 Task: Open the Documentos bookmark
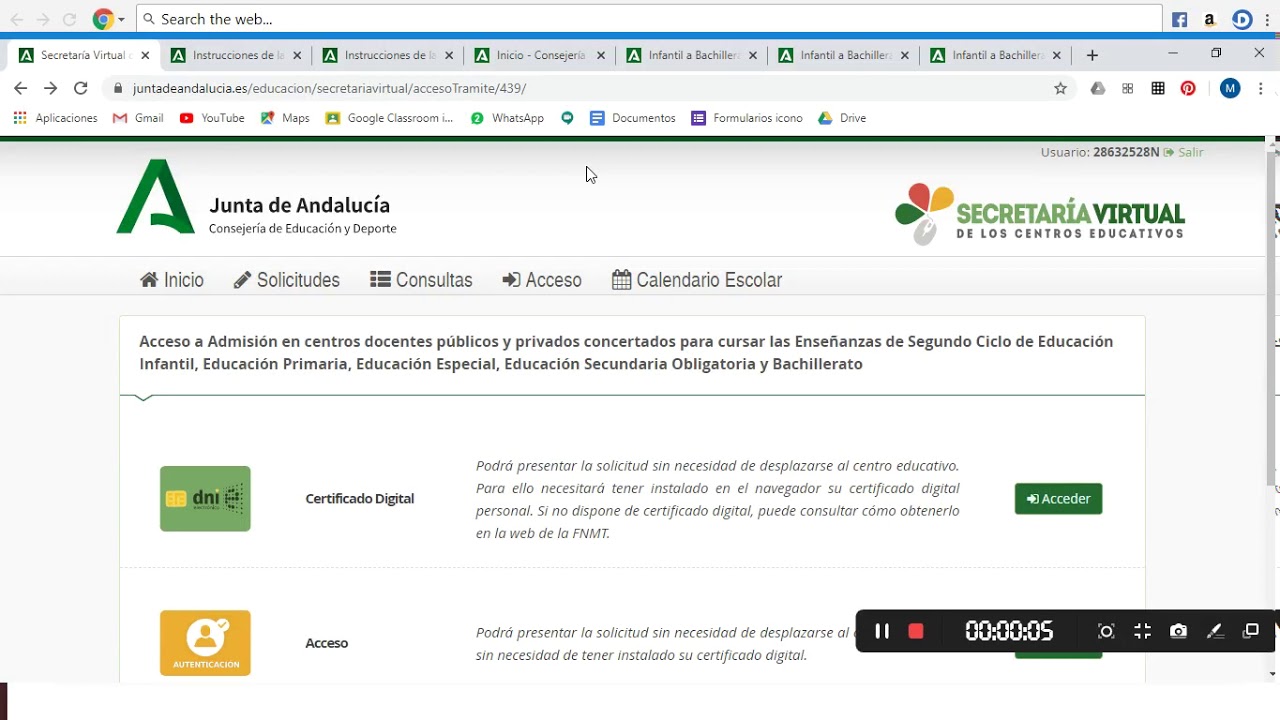coord(633,118)
